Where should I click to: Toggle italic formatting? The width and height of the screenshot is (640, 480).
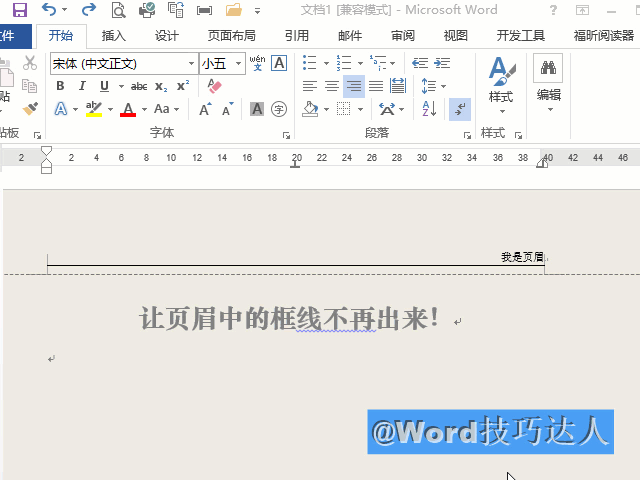82,86
